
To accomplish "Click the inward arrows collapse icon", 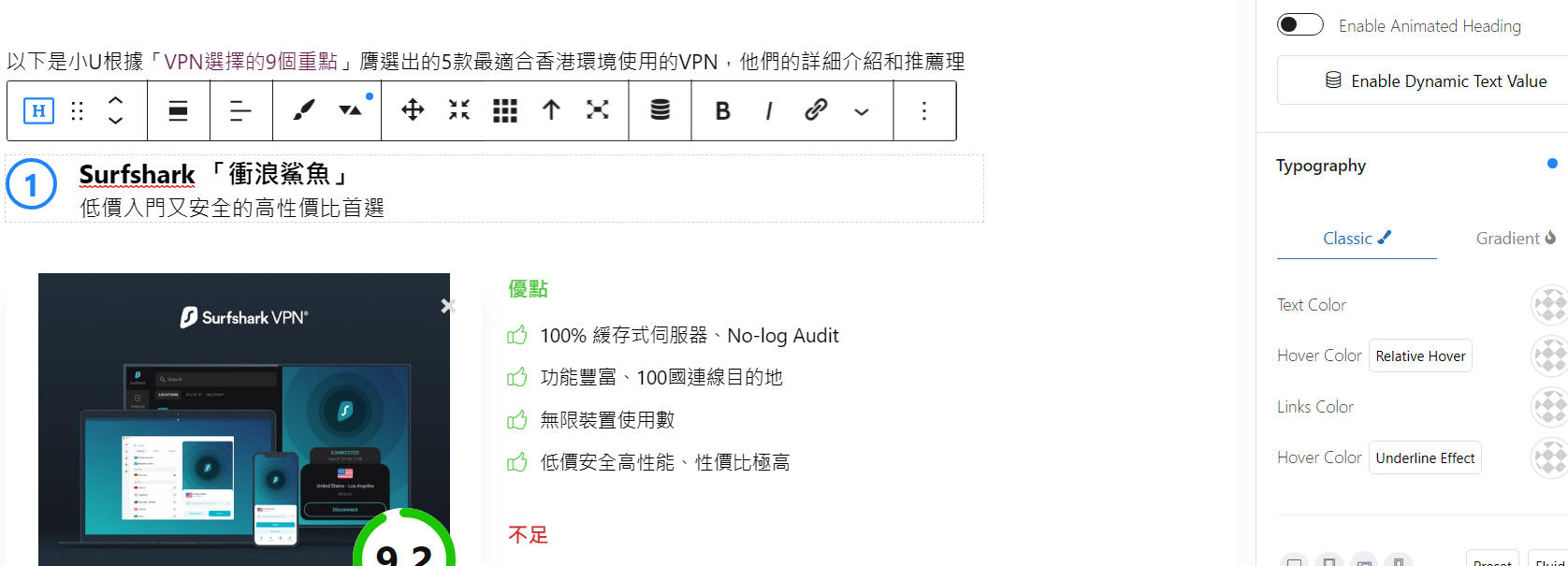I will click(458, 110).
